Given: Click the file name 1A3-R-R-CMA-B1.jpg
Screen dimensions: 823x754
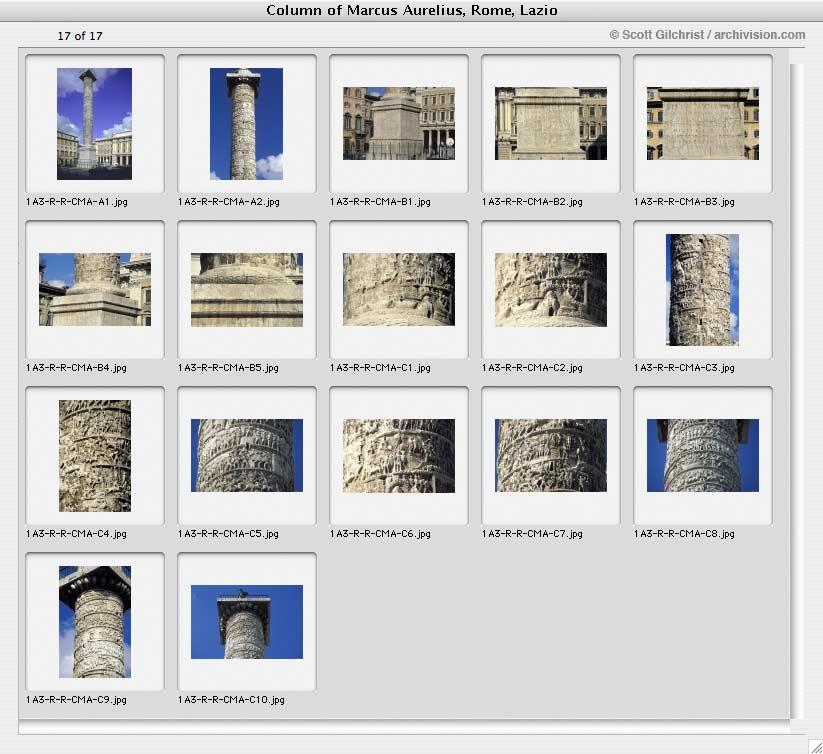Looking at the screenshot, I should pyautogui.click(x=381, y=201).
